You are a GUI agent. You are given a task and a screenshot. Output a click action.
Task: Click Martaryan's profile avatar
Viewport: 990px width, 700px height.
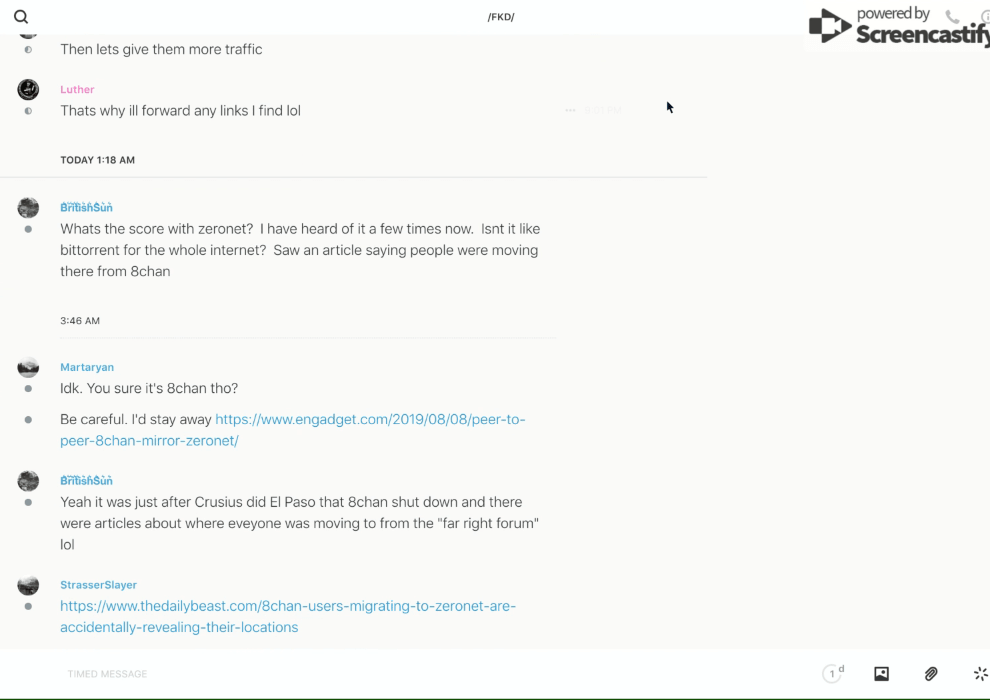28,367
